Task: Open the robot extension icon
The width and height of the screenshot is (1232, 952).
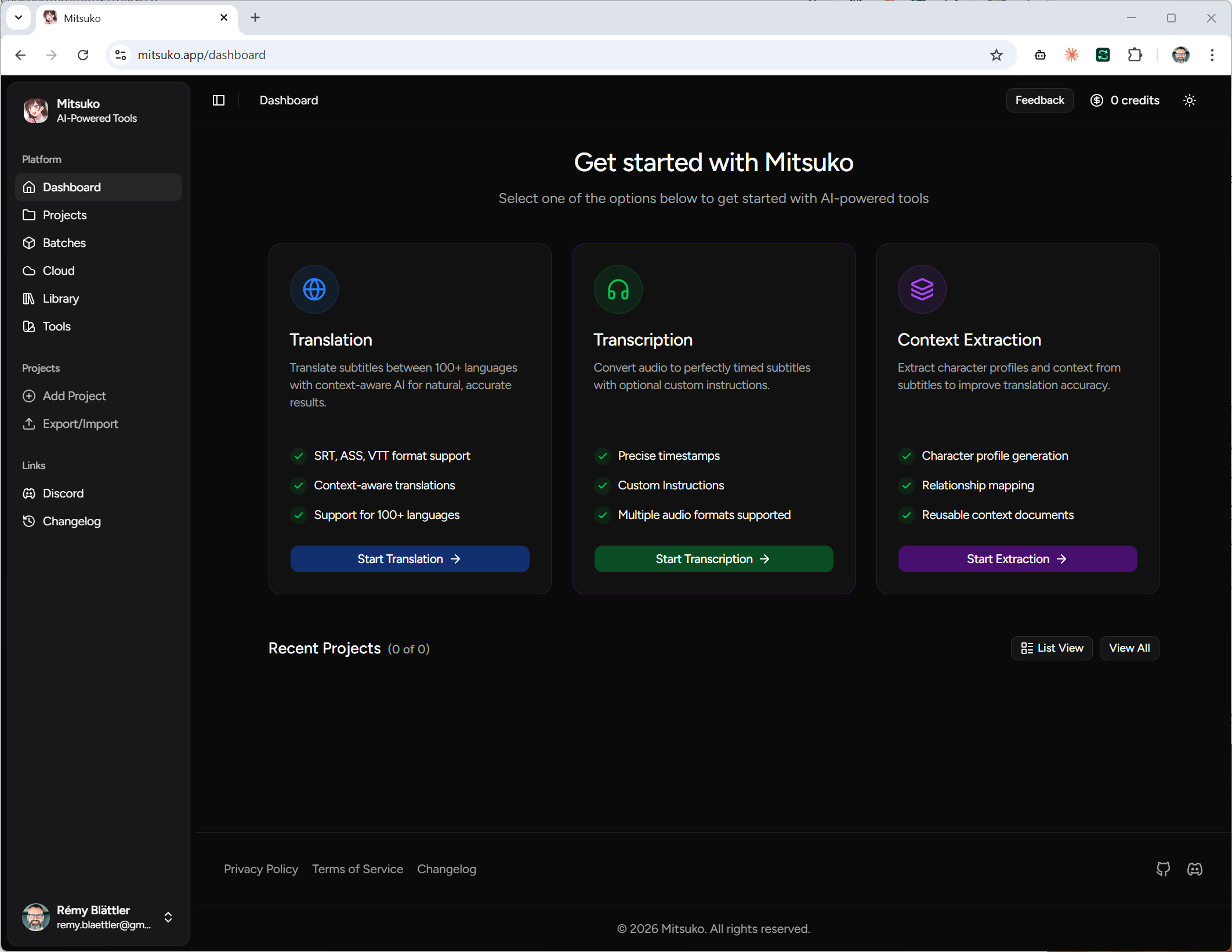Action: pyautogui.click(x=1041, y=55)
